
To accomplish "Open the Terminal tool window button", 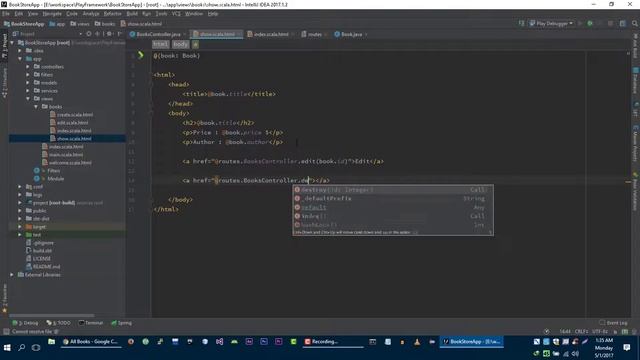I will (x=91, y=323).
